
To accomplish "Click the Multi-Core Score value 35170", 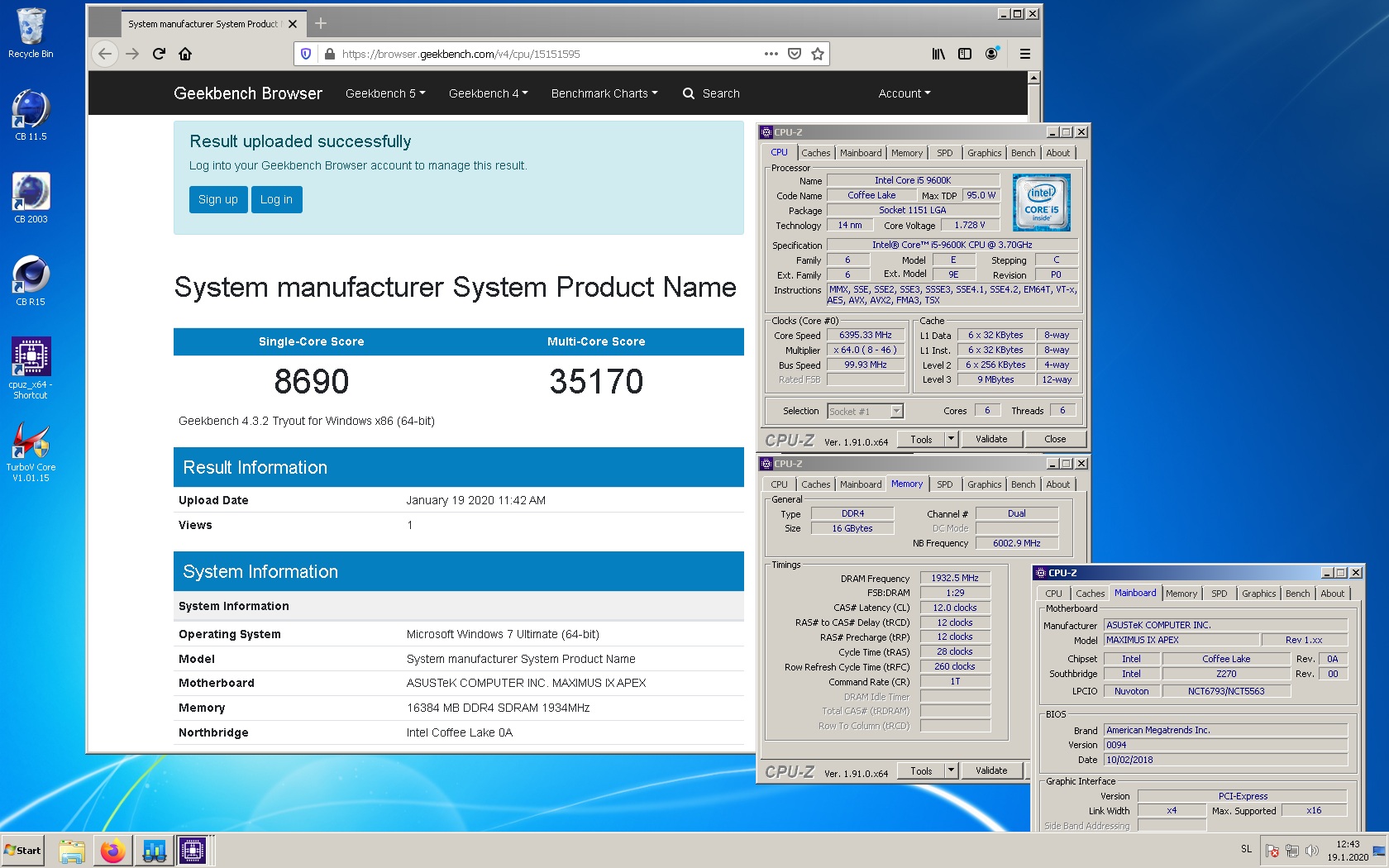I will tap(596, 381).
